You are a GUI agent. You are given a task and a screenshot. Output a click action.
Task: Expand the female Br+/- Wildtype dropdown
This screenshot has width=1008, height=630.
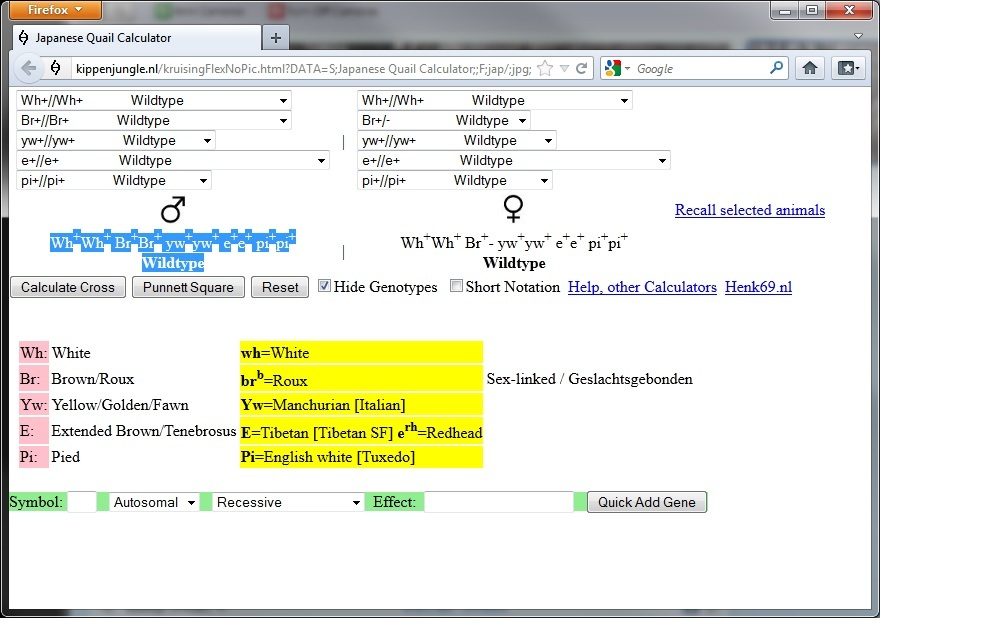pyautogui.click(x=443, y=120)
